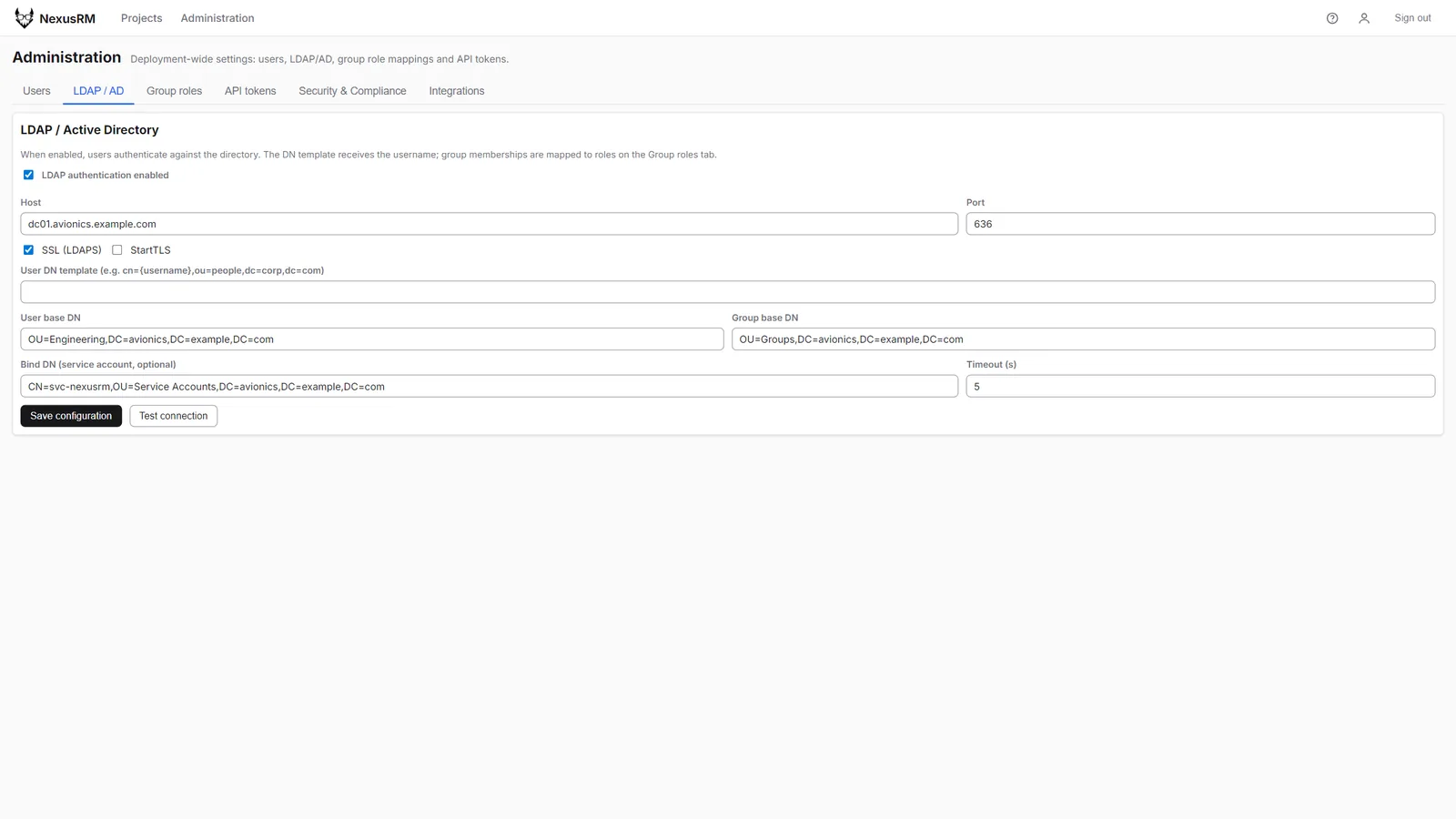1456x819 pixels.
Task: Click the Port field showing 636
Action: tap(1200, 224)
